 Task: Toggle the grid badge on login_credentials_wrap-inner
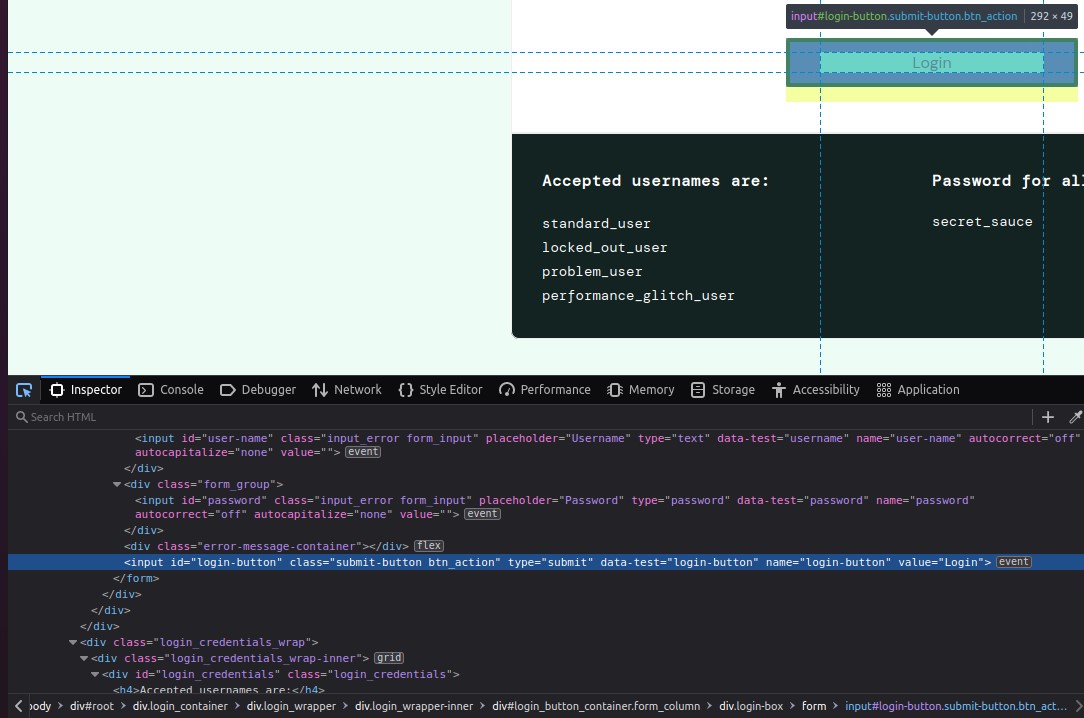point(388,658)
